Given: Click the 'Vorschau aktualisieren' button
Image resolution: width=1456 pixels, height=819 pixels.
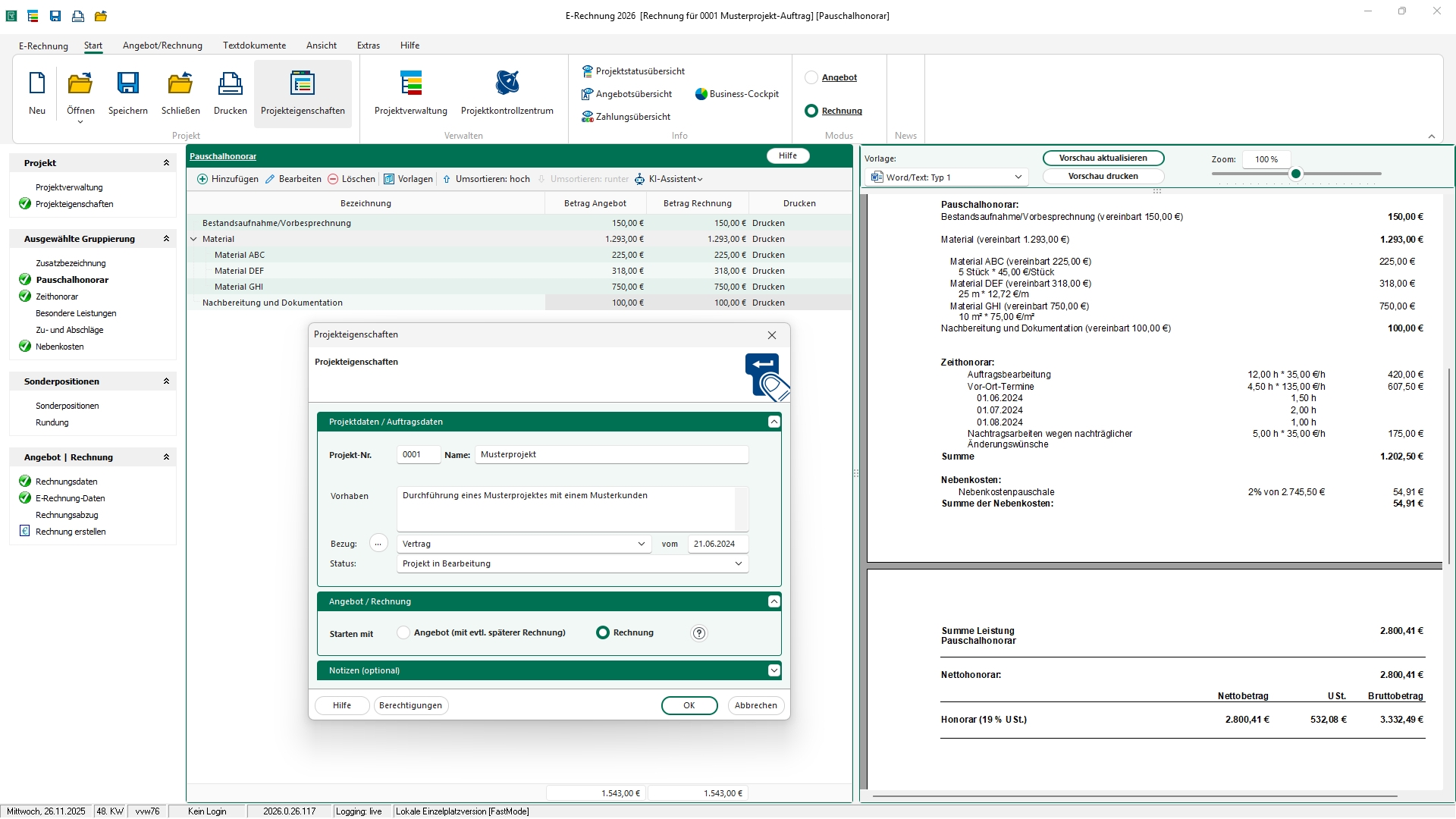Looking at the screenshot, I should tap(1103, 158).
